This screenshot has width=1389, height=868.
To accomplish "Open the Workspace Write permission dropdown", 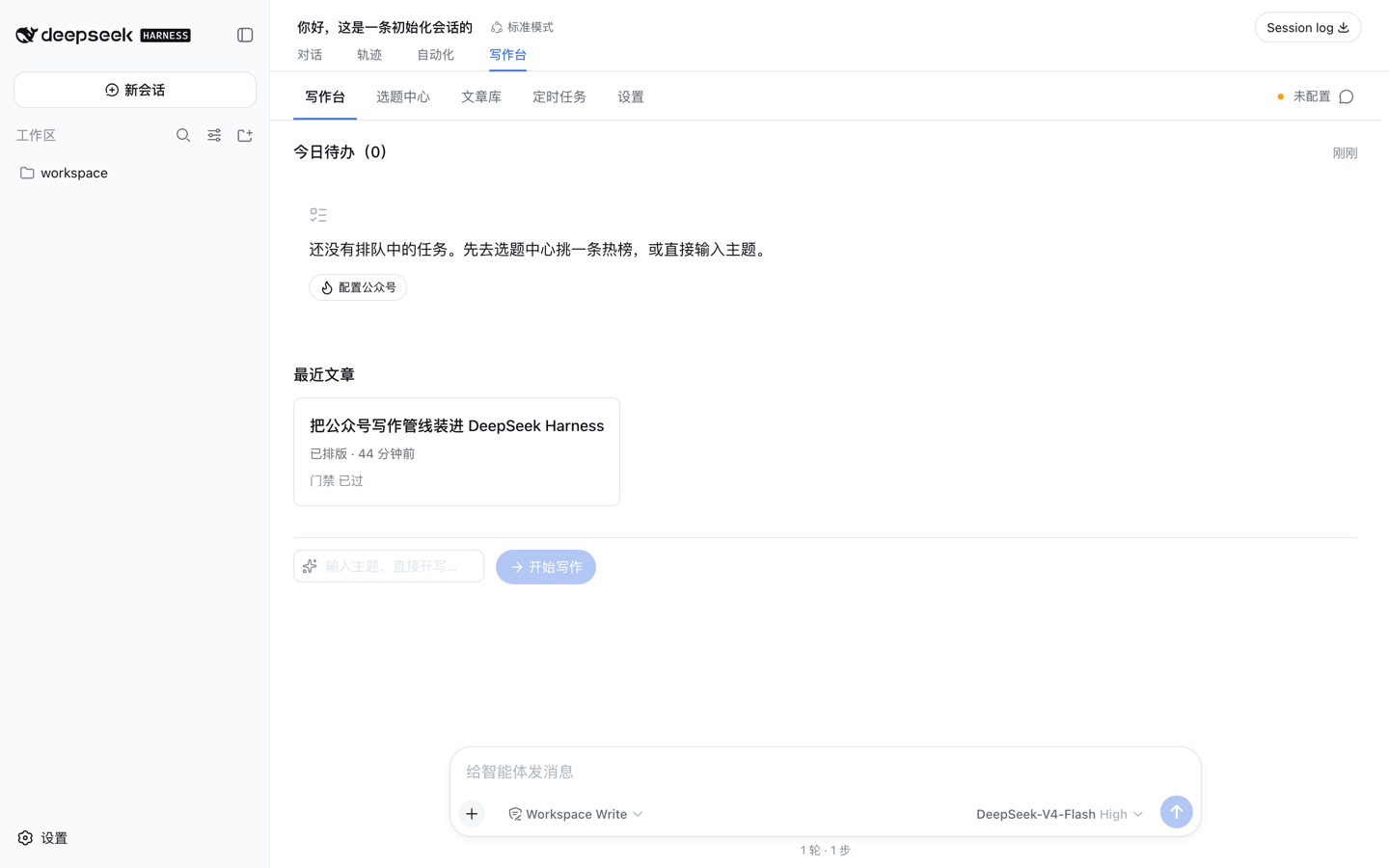I will (576, 814).
